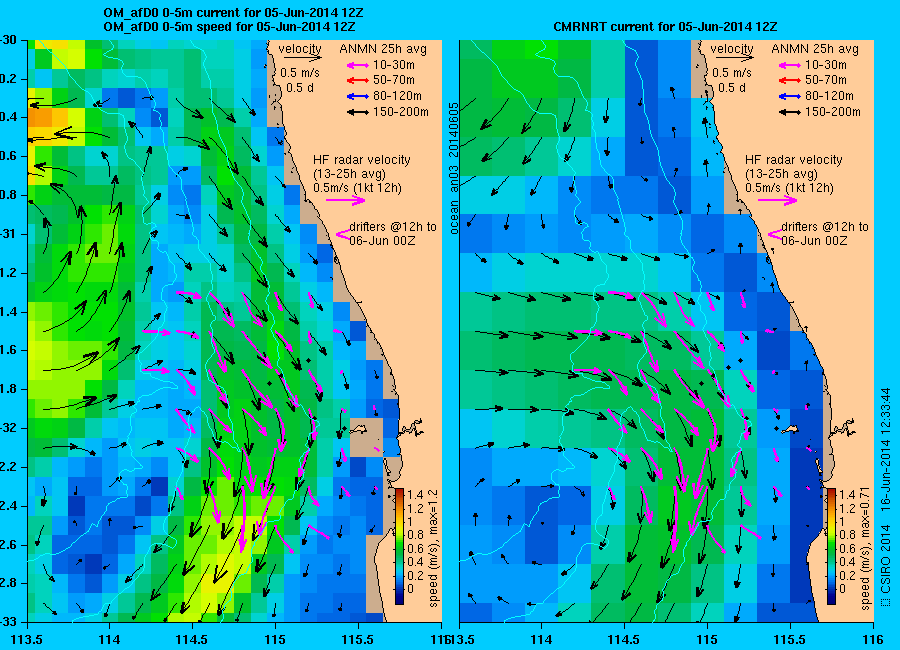This screenshot has height=650, width=900.
Task: Click HF radar magenta scale arrow, right map
Action: [778, 200]
